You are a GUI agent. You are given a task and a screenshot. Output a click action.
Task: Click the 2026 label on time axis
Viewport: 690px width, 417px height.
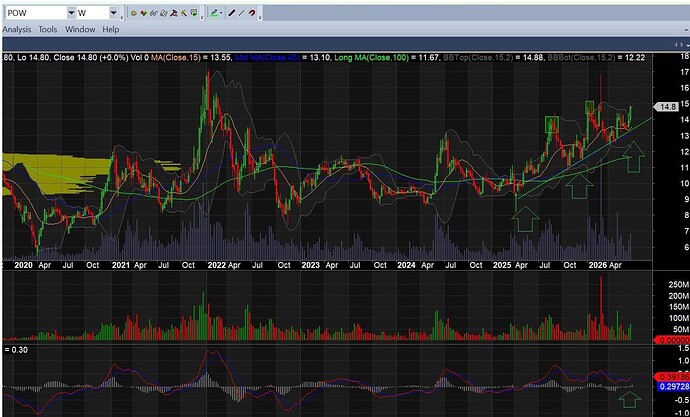coord(598,265)
